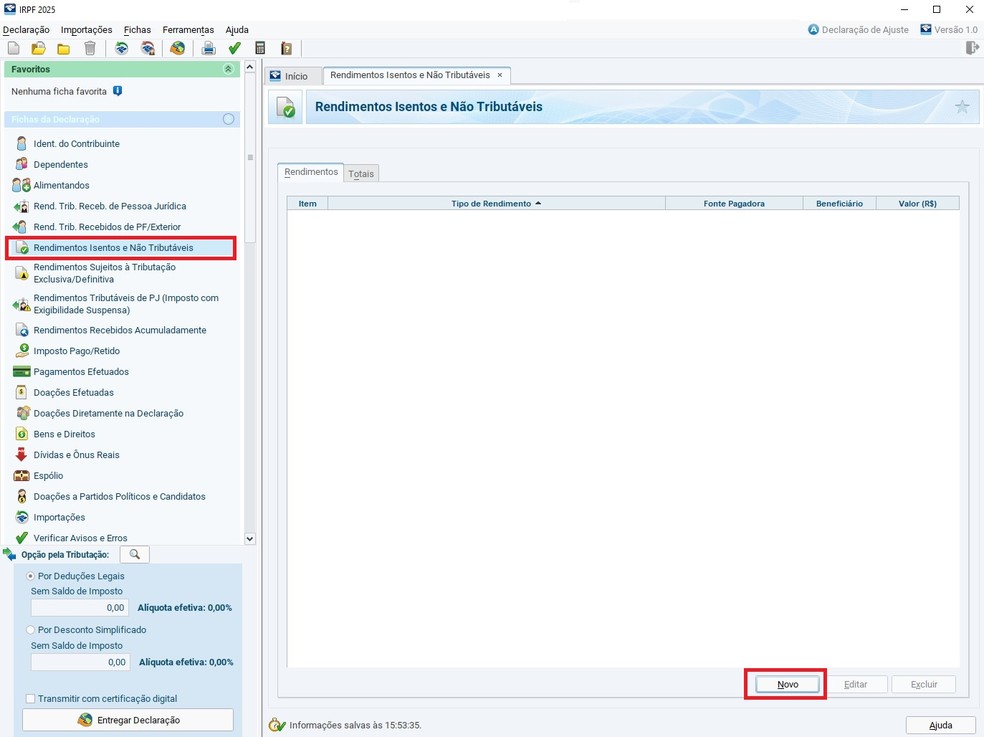Click the new declaration blank page icon
Screen dimensions: 984x737
pos(13,48)
